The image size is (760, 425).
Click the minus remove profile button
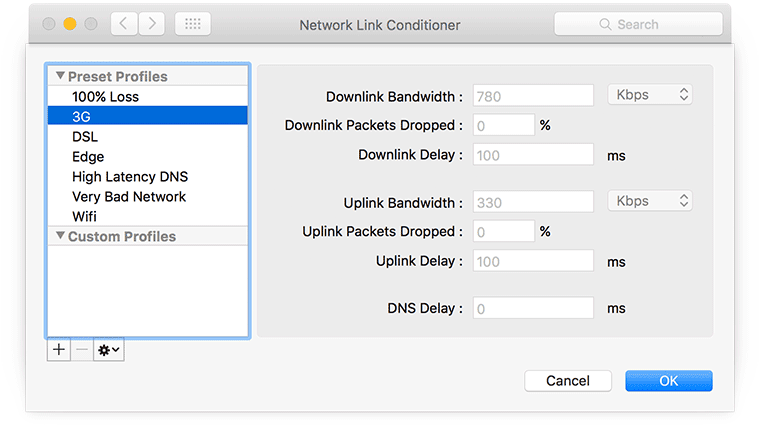[82, 350]
